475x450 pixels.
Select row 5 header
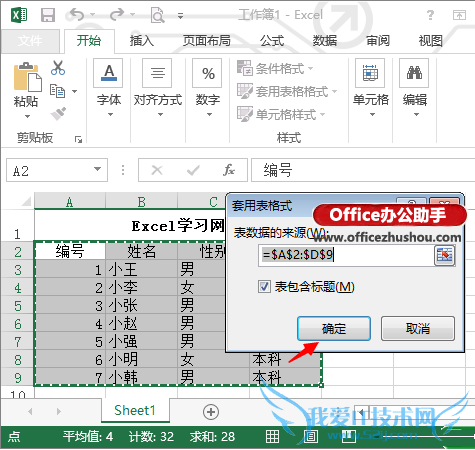click(18, 306)
